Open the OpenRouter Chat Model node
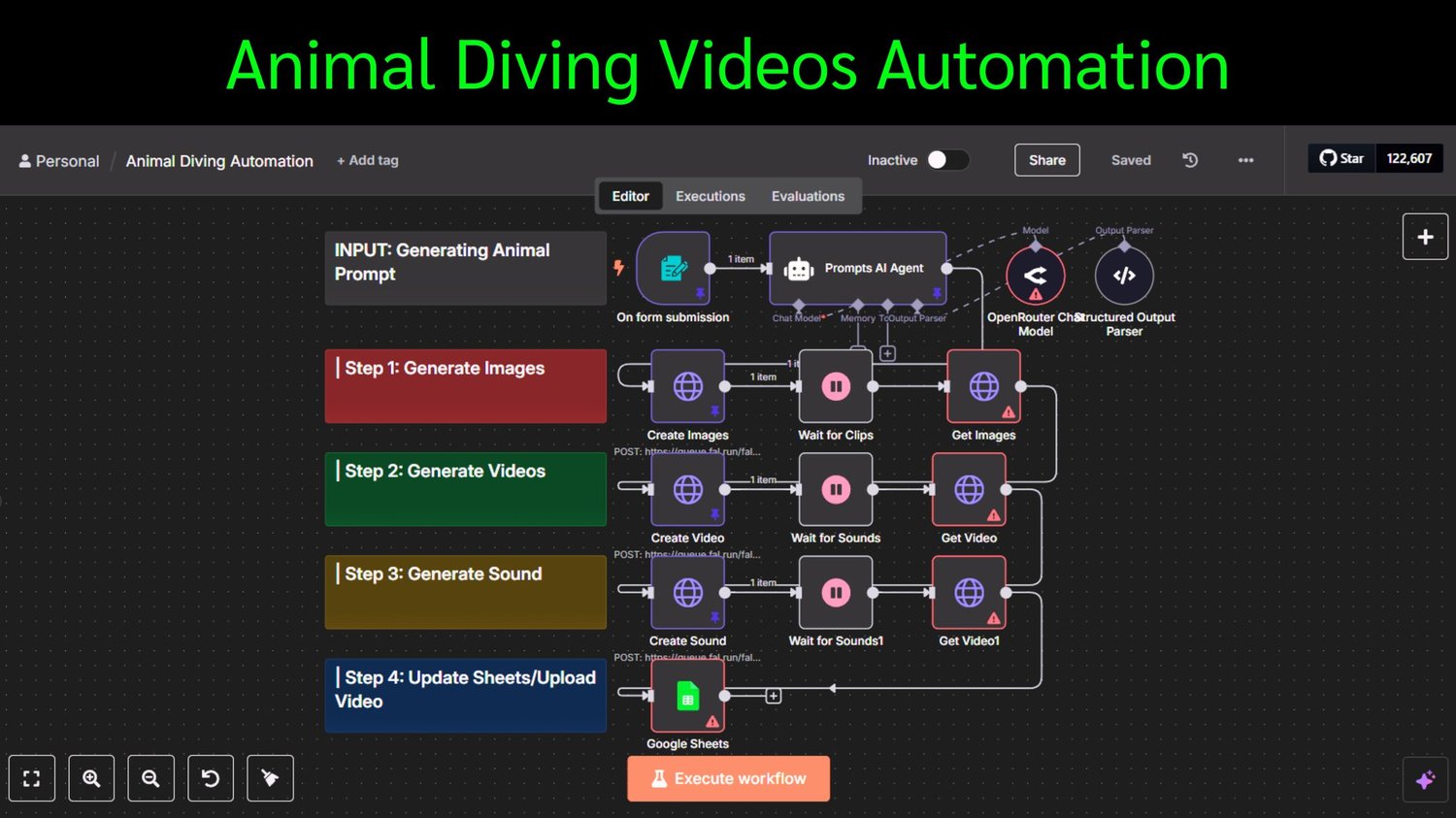1456x818 pixels. [1036, 276]
